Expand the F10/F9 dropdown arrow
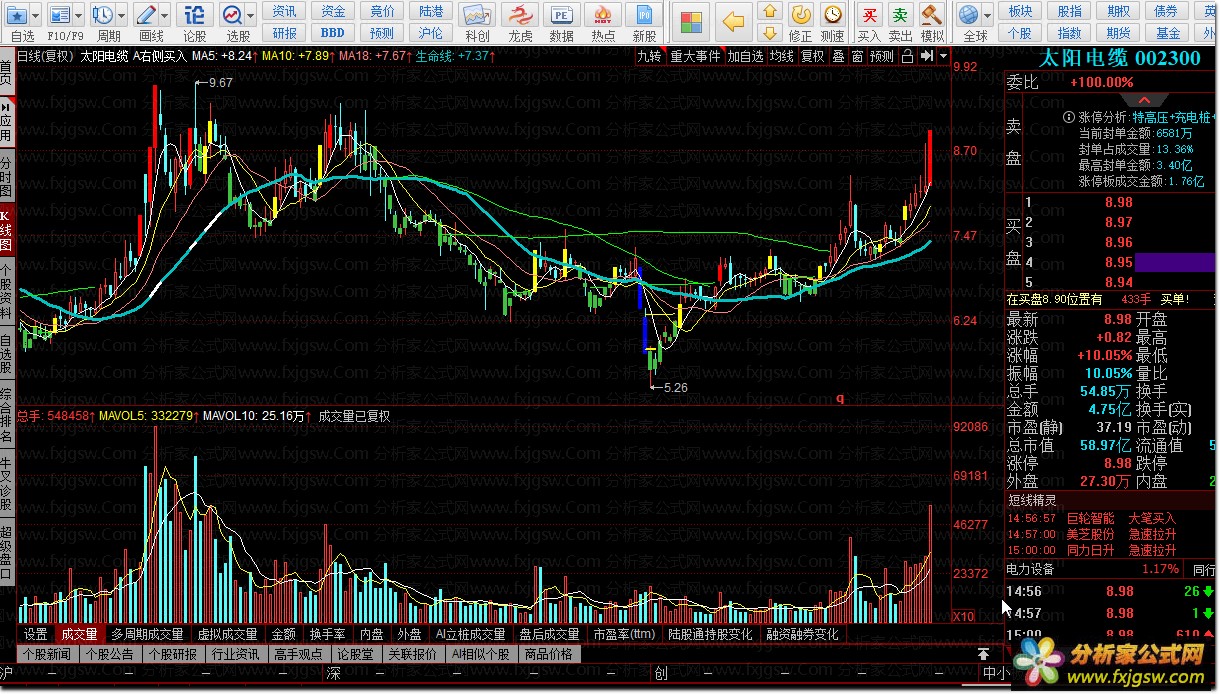 (79, 16)
